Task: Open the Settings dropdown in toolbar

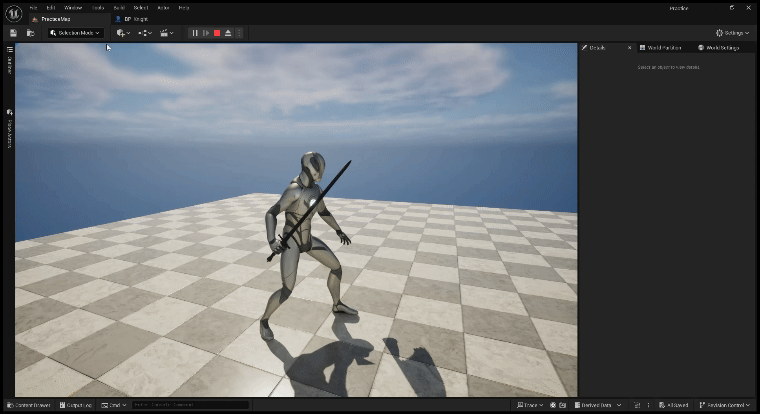Action: 732,33
